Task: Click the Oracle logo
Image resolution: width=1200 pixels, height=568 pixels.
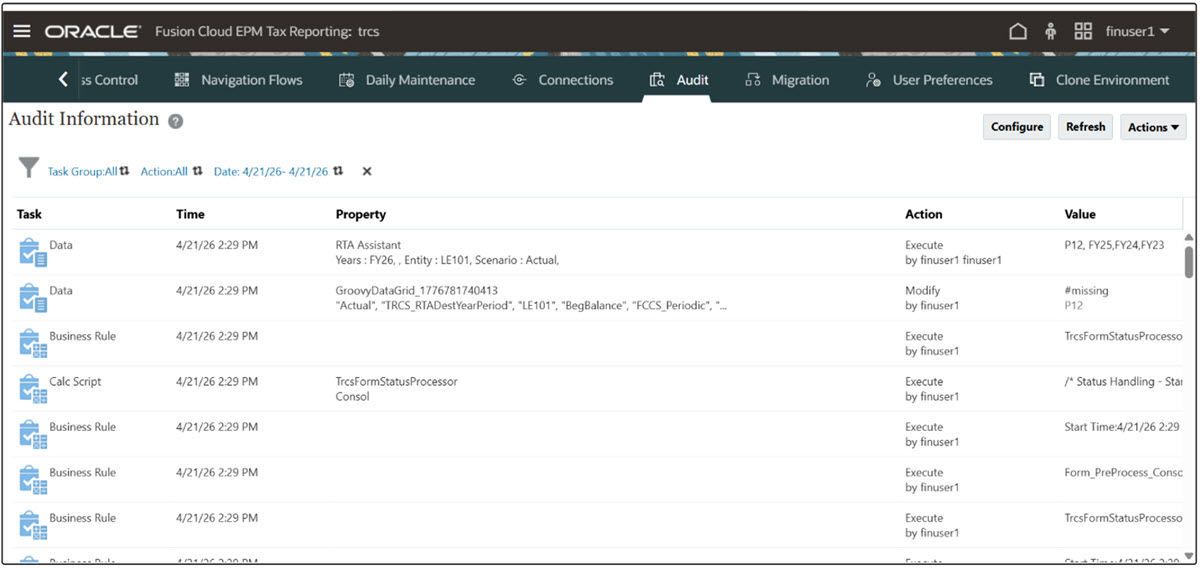Action: tap(92, 31)
